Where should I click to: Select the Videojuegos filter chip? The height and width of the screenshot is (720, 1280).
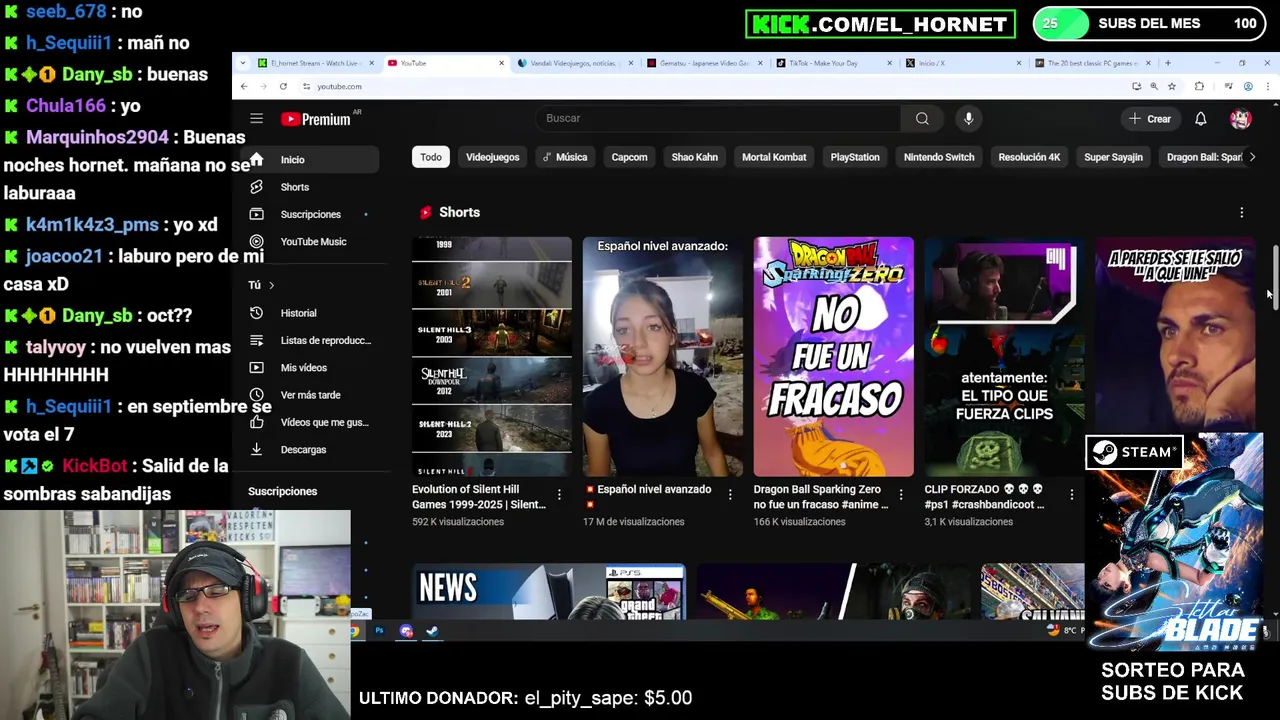[492, 157]
